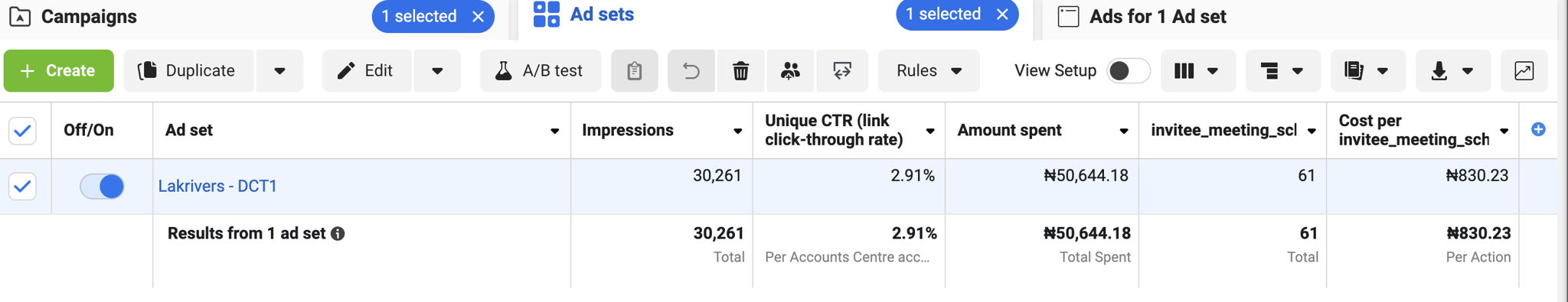Expand the Rules dropdown
This screenshot has height=302, width=1568.
pos(929,71)
